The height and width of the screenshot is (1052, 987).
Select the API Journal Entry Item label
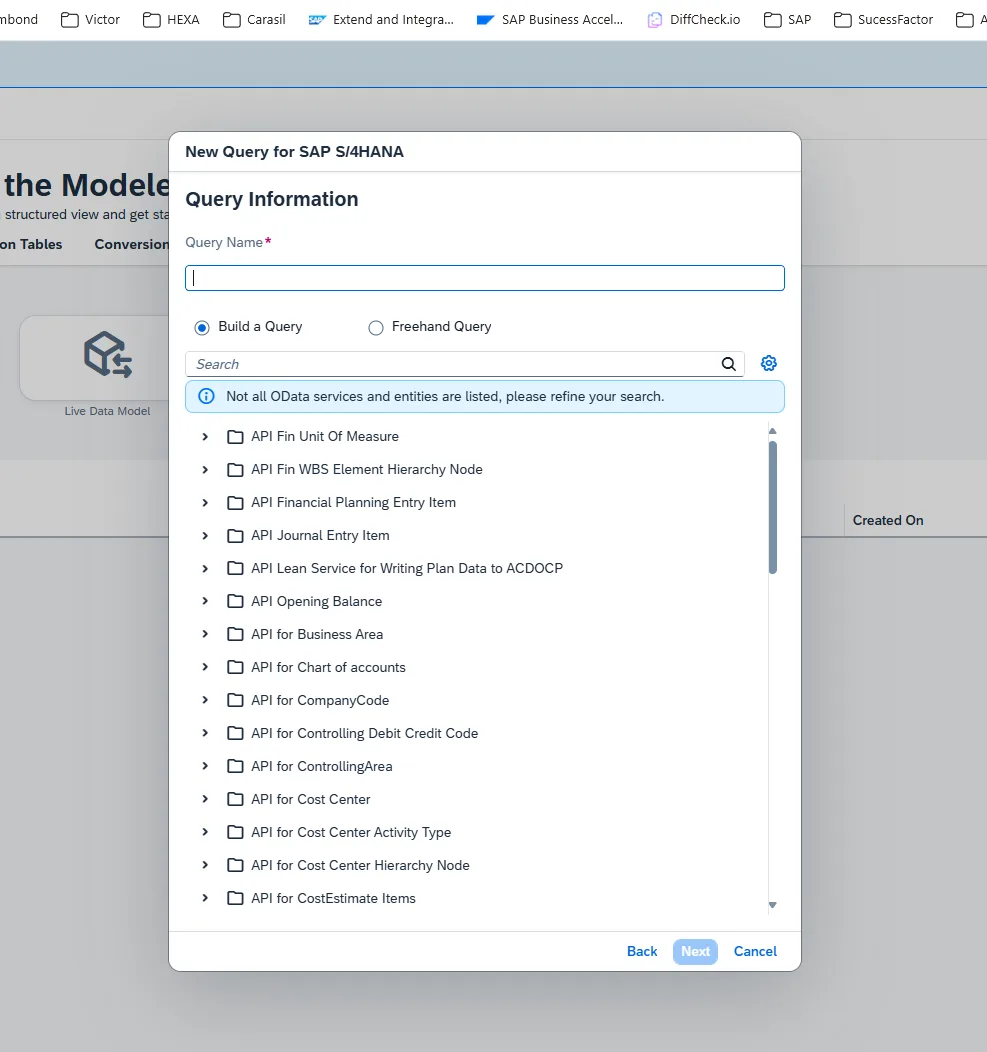pyautogui.click(x=320, y=535)
